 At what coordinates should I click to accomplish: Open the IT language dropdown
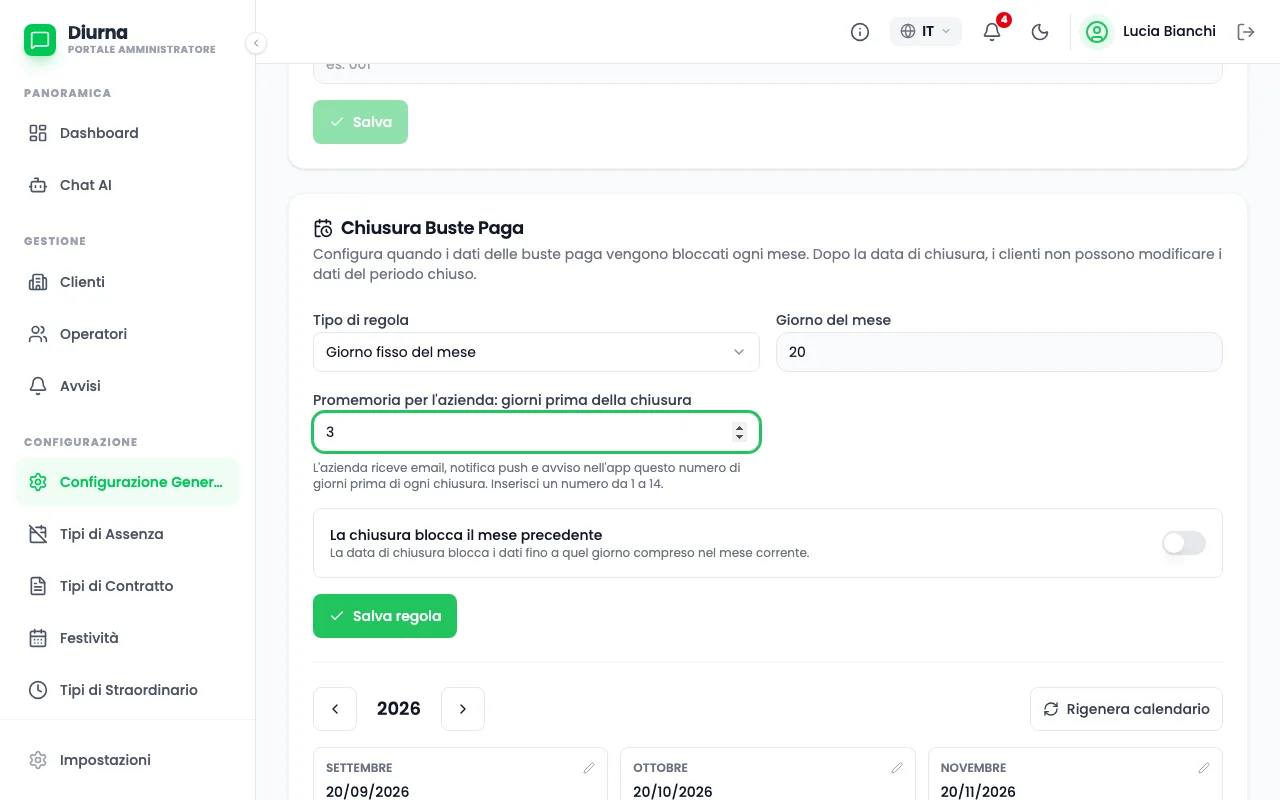(926, 32)
